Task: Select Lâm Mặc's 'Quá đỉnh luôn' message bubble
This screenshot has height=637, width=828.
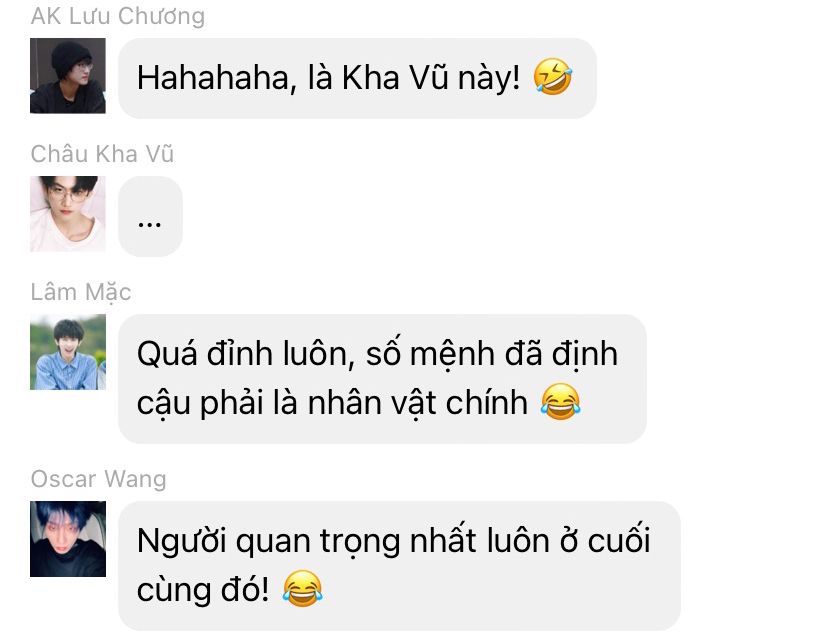Action: (382, 379)
